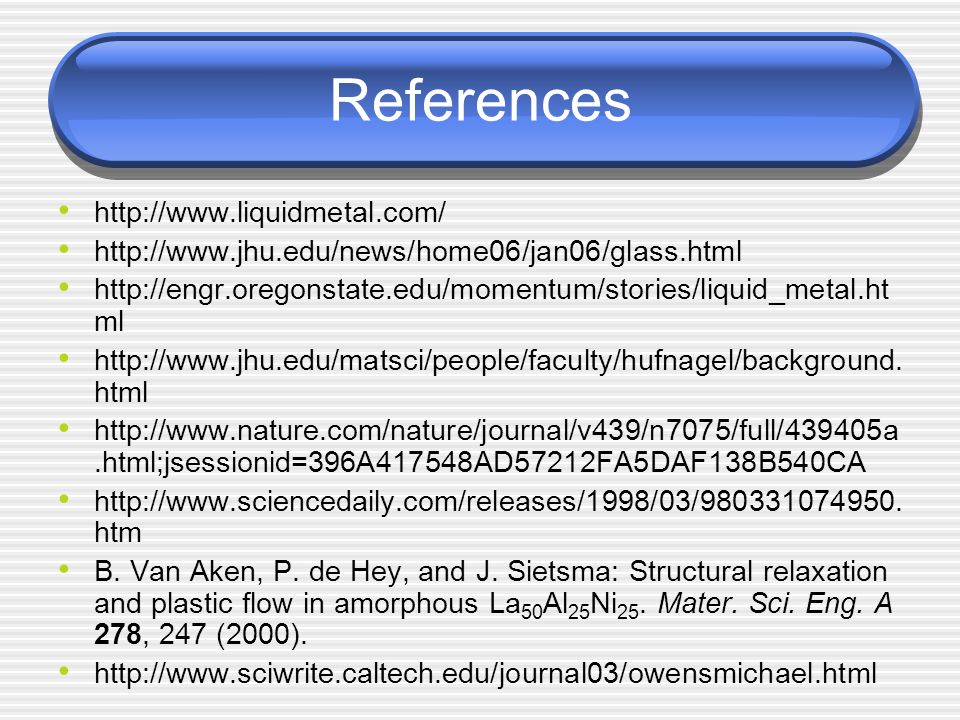Visit the Oregon State liquid_metal story URL

click(491, 305)
